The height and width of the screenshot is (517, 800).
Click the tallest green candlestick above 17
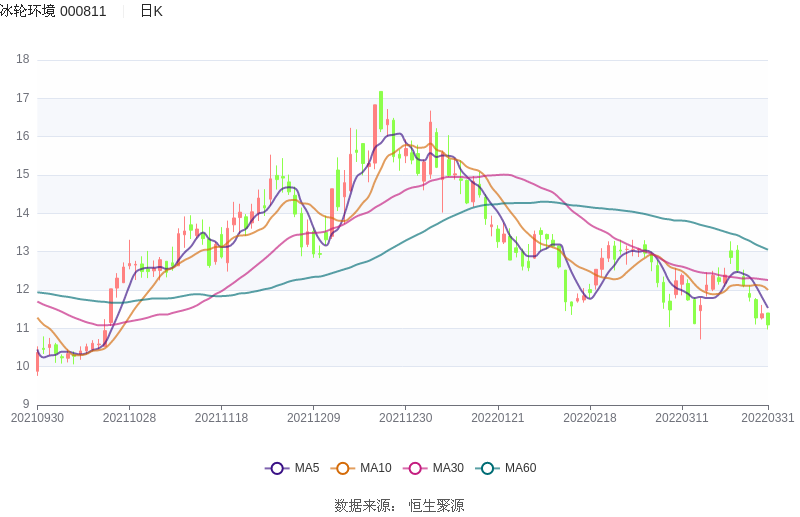pyautogui.click(x=381, y=108)
